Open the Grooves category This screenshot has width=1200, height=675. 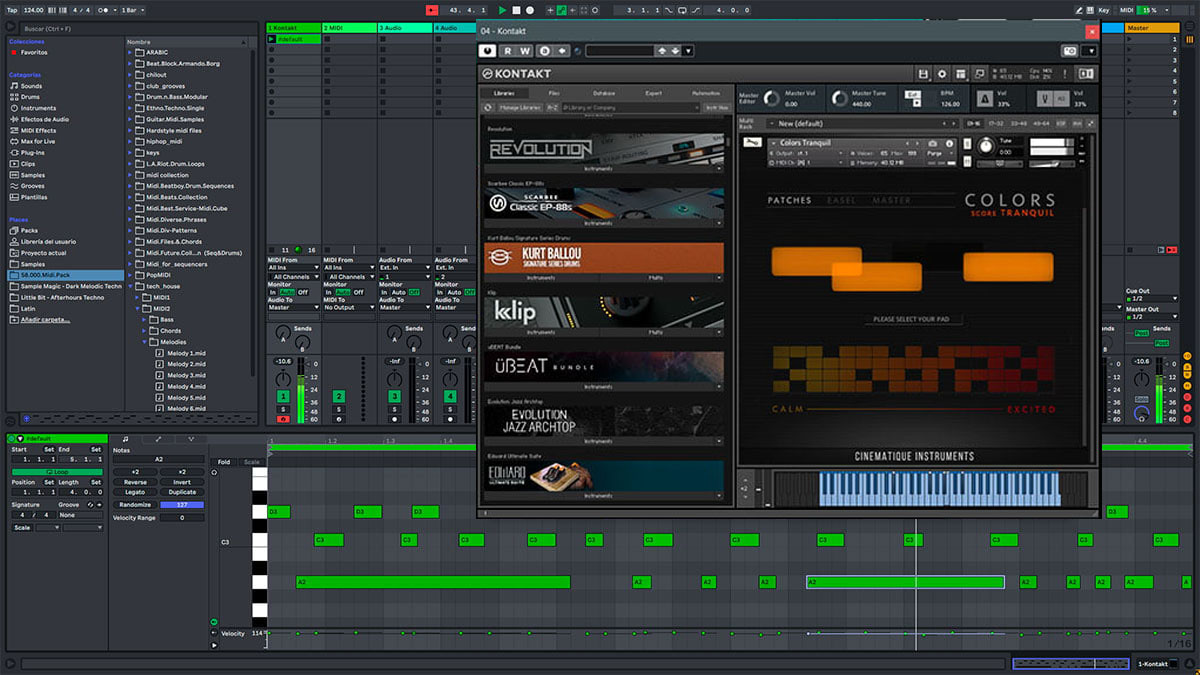point(33,186)
